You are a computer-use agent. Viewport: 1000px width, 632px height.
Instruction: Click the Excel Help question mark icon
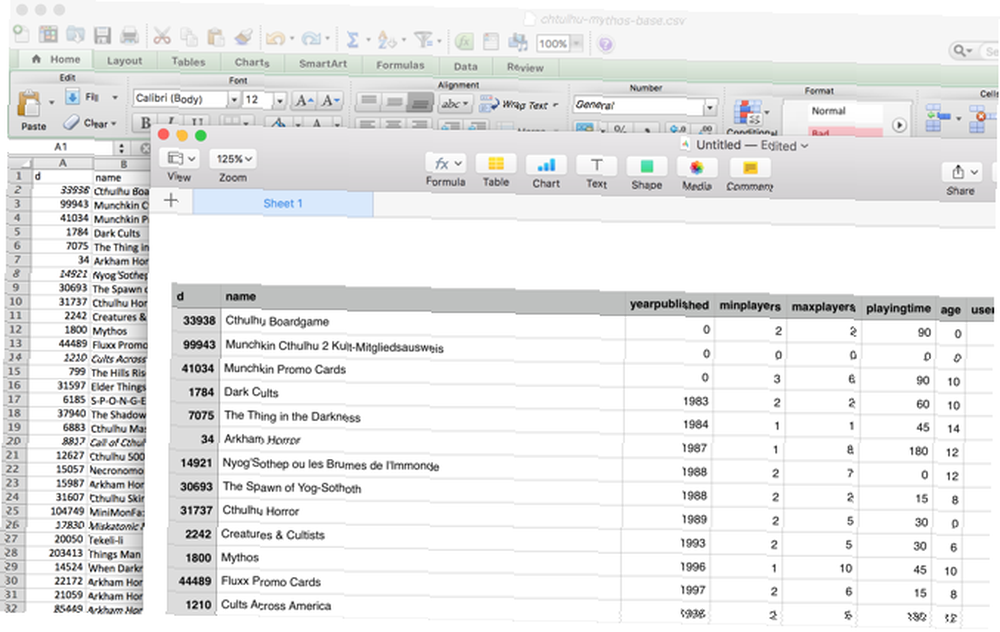coord(605,44)
